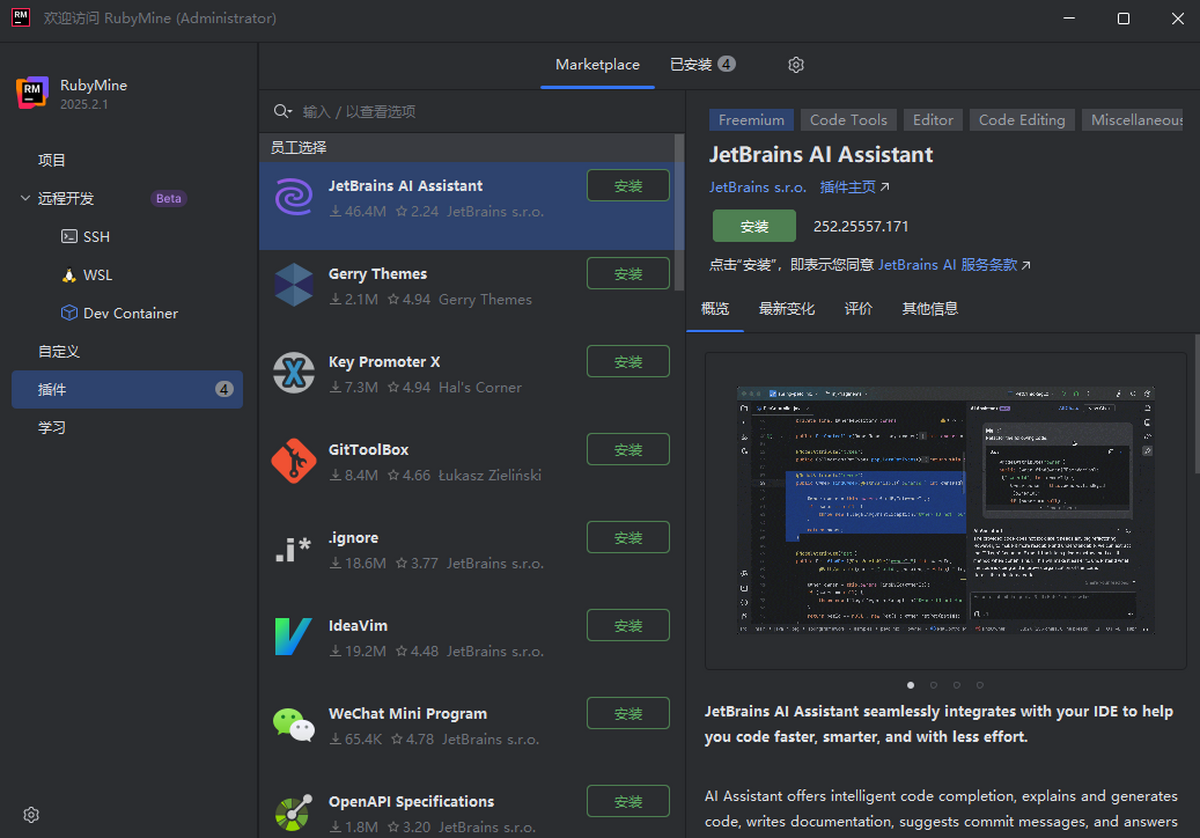Click the green 安装 button in details panel
The width and height of the screenshot is (1200, 838).
coord(754,226)
